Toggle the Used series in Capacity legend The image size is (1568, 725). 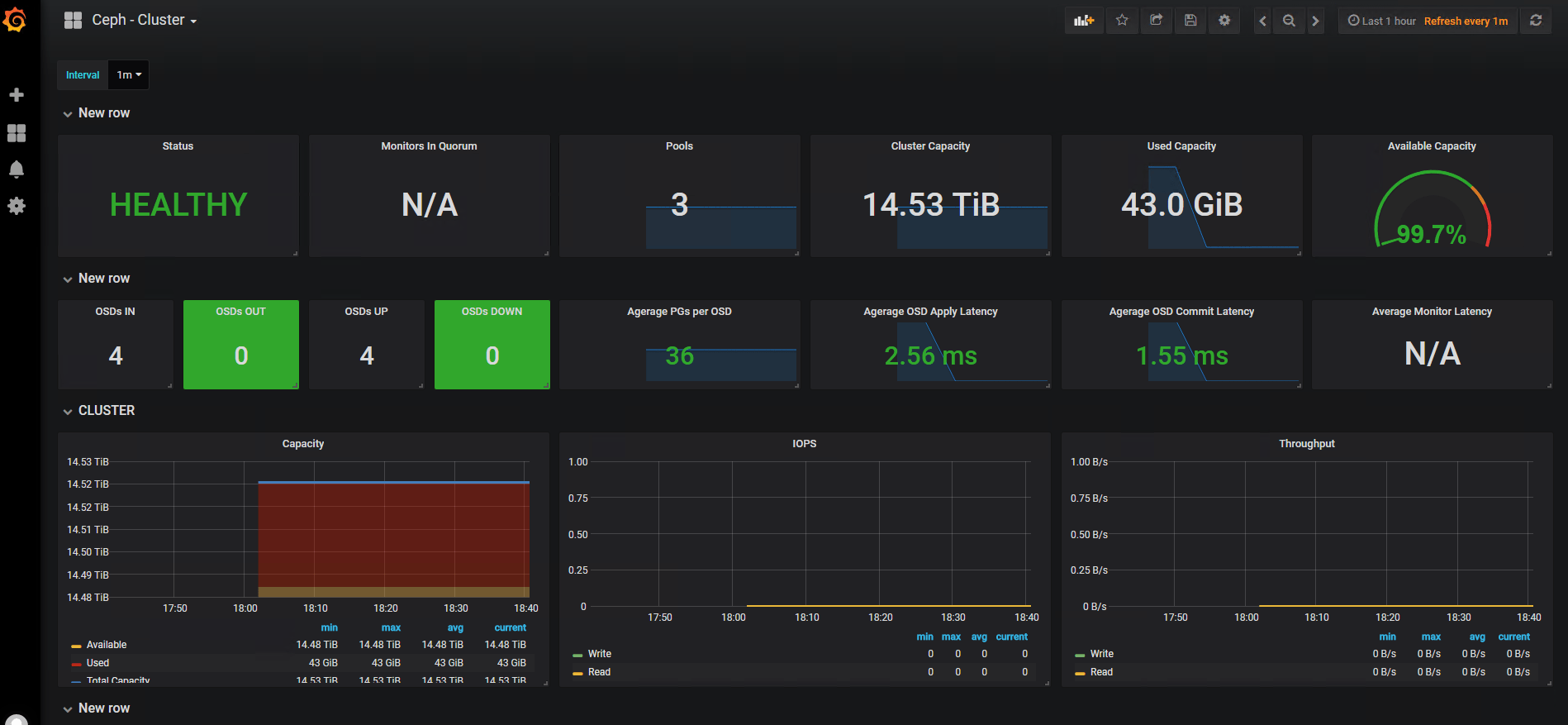pyautogui.click(x=97, y=663)
